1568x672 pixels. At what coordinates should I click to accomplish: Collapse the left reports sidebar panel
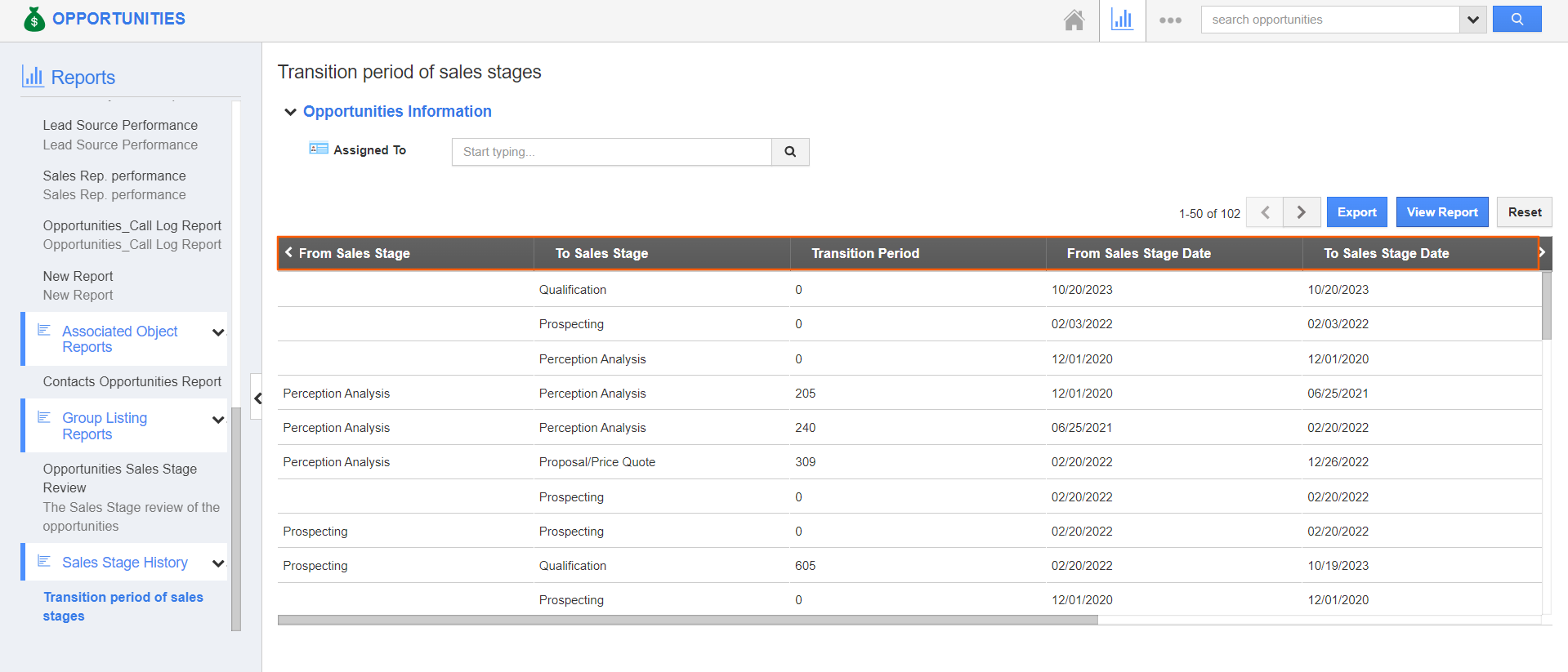click(257, 398)
